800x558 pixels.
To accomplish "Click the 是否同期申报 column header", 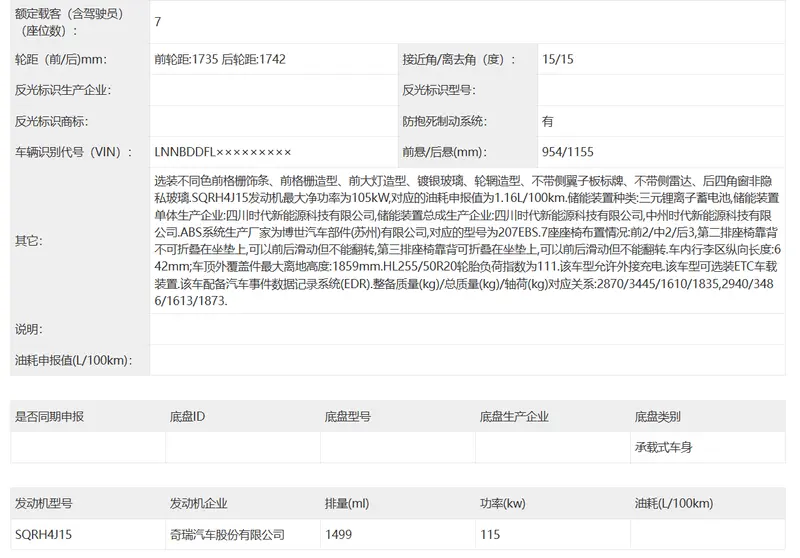I will pyautogui.click(x=49, y=416).
